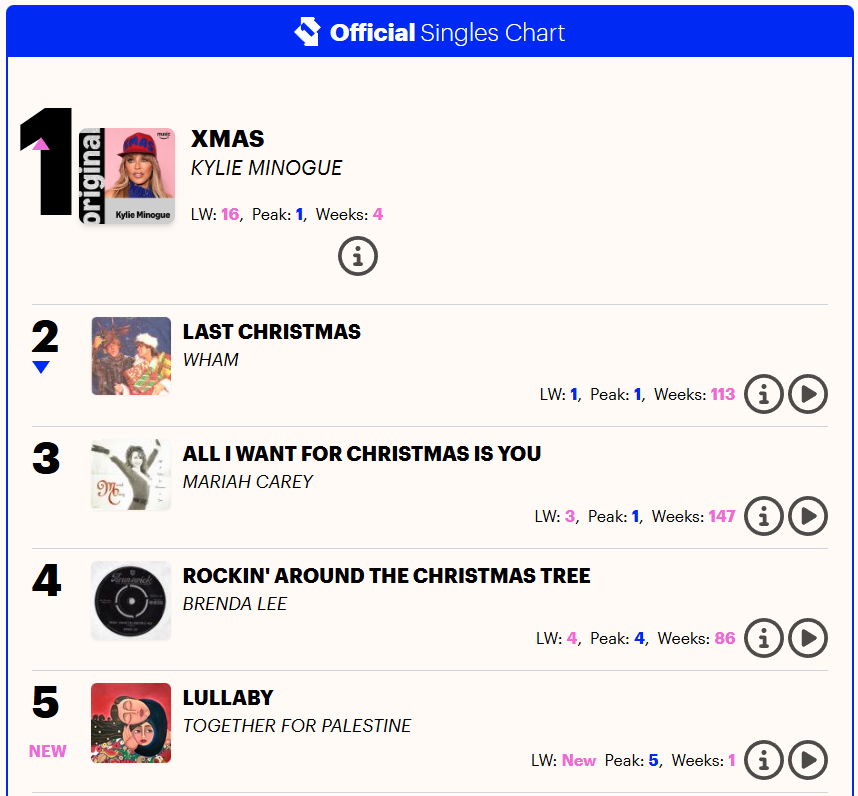The width and height of the screenshot is (858, 796).
Task: Open info for Lullaby entry
Action: pos(764,760)
